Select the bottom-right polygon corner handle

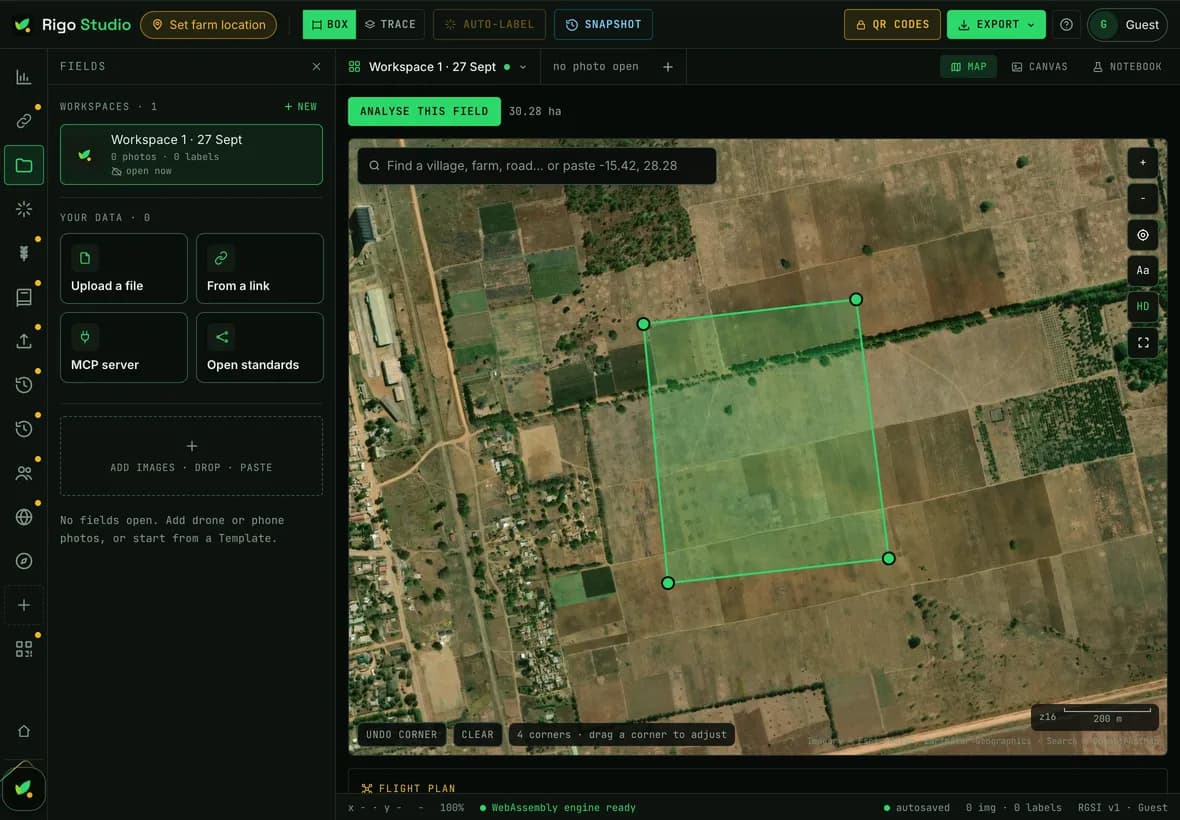pos(889,558)
